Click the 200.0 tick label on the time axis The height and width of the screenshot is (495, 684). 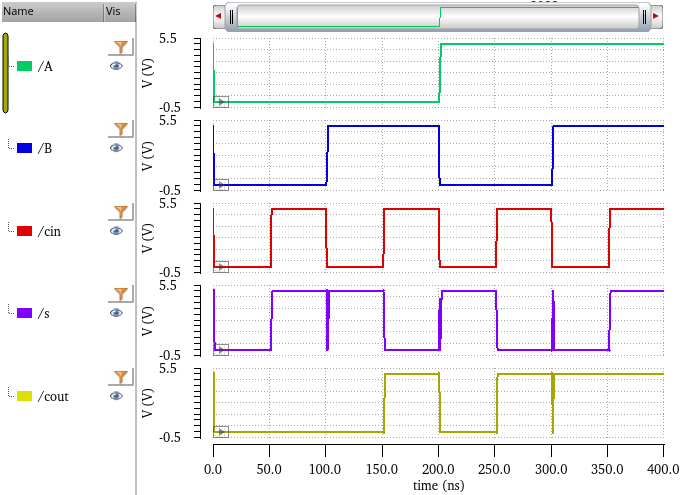(438, 469)
